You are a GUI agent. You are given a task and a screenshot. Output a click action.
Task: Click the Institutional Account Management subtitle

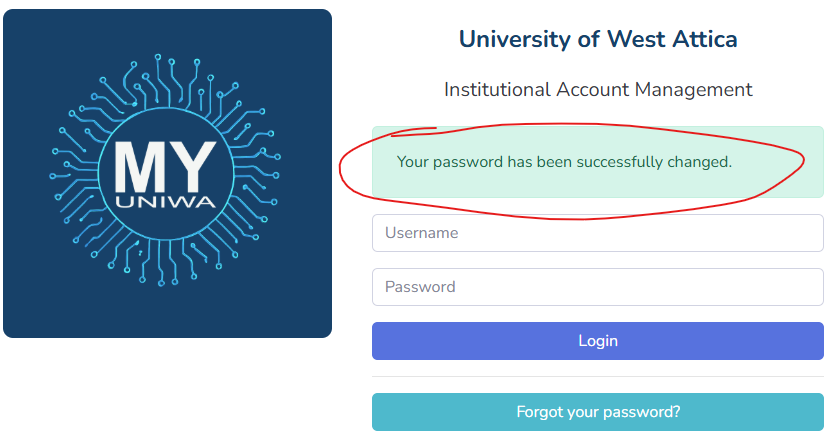(597, 90)
